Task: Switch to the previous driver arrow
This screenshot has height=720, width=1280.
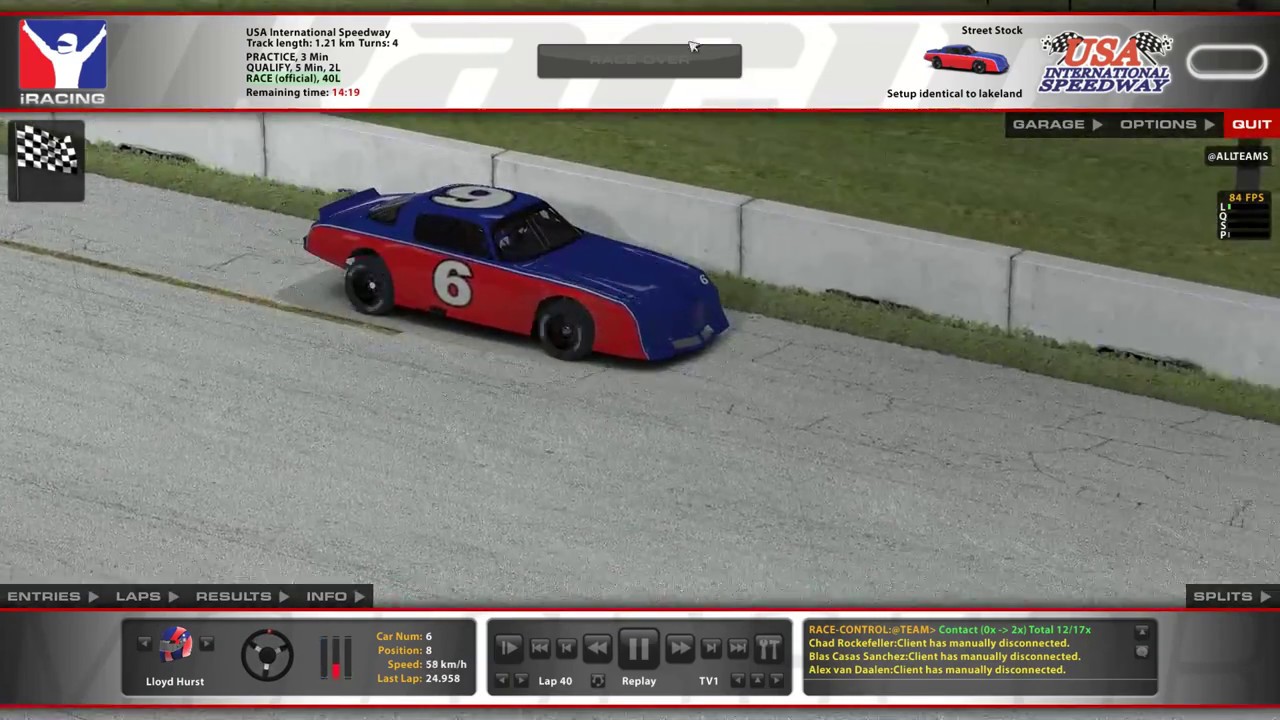Action: tap(144, 644)
